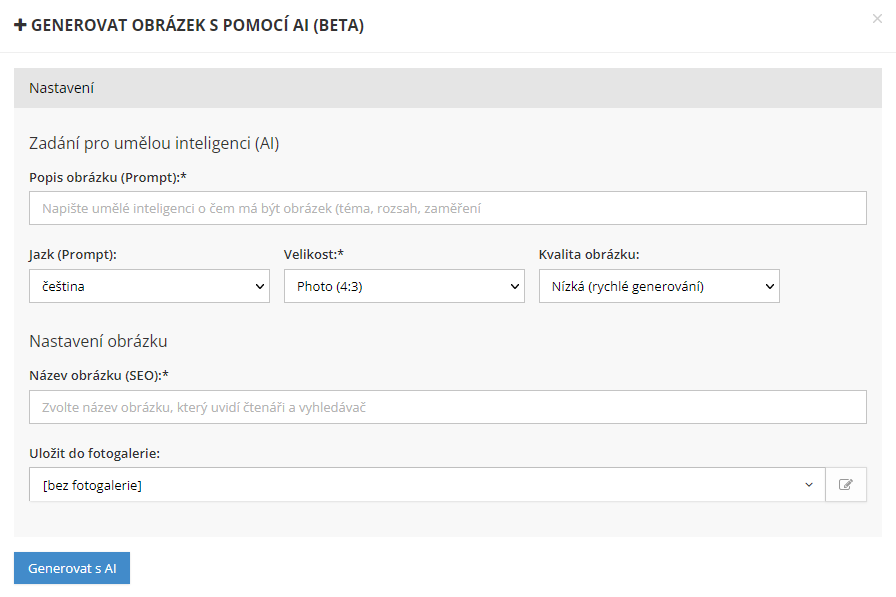Click the Generovat obrázek dialog title text
896x597 pixels.
coord(197,26)
